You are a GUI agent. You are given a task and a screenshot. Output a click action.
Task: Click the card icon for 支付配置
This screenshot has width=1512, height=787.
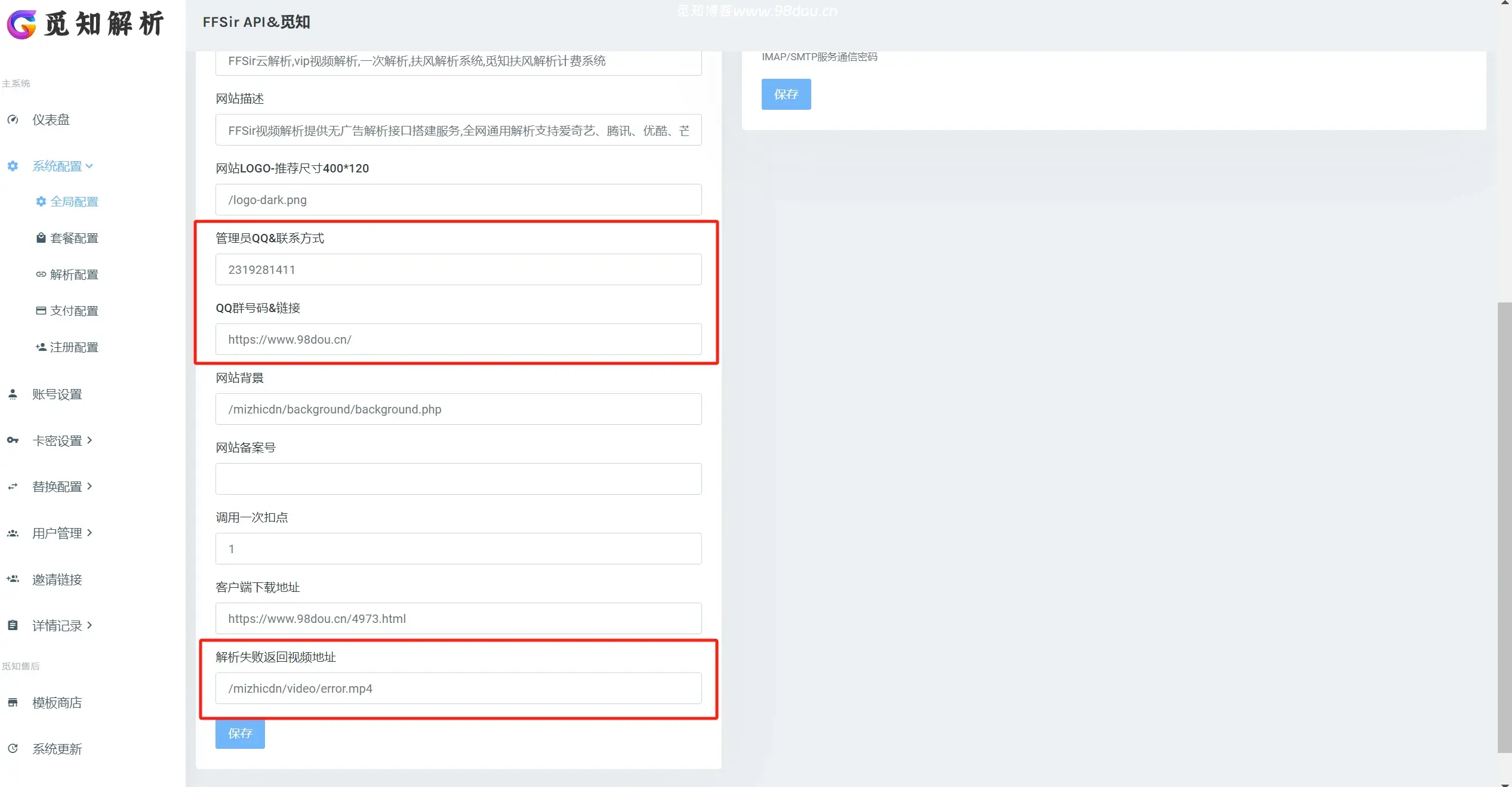pos(41,311)
